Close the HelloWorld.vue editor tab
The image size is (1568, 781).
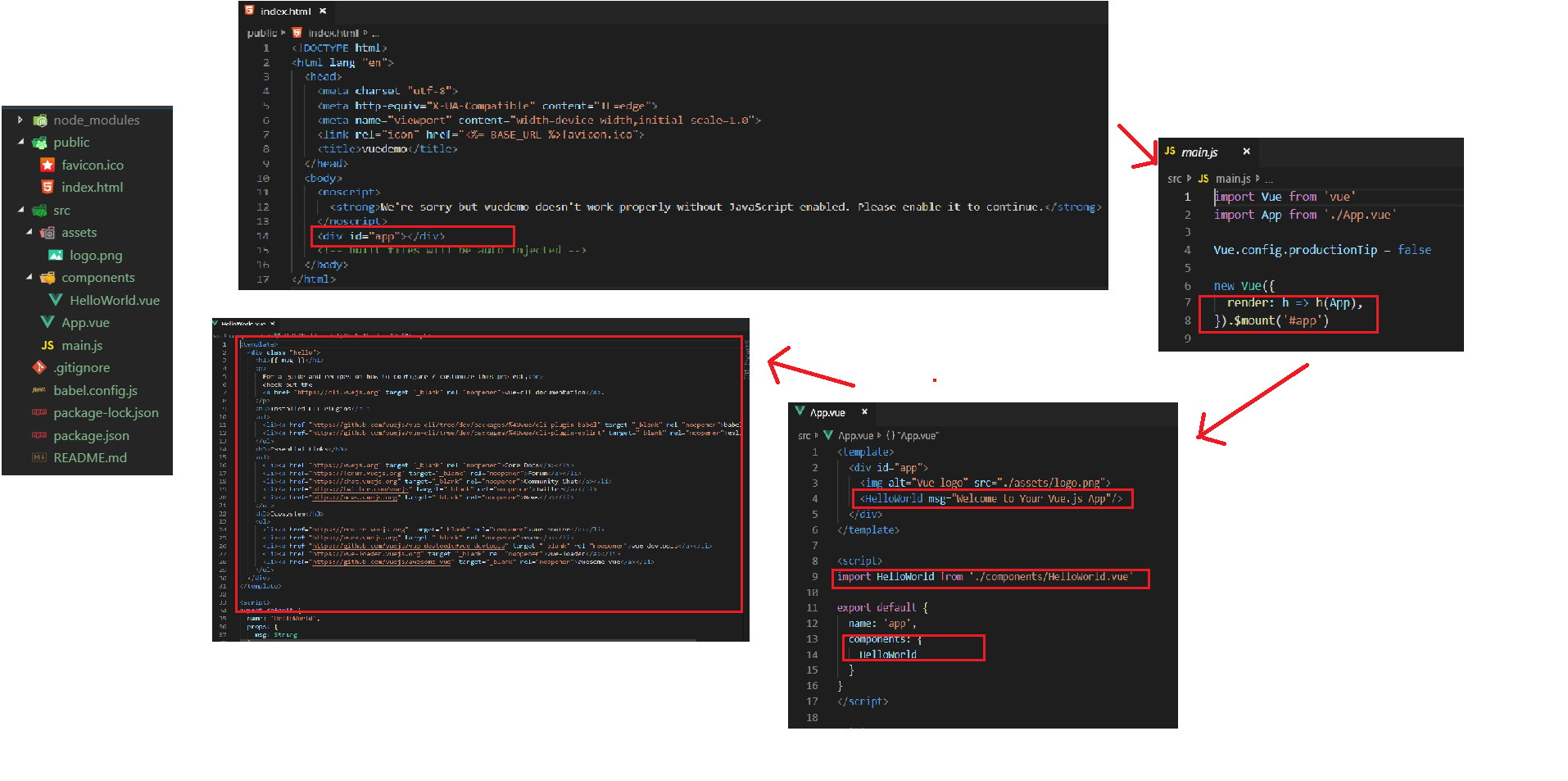coord(273,323)
